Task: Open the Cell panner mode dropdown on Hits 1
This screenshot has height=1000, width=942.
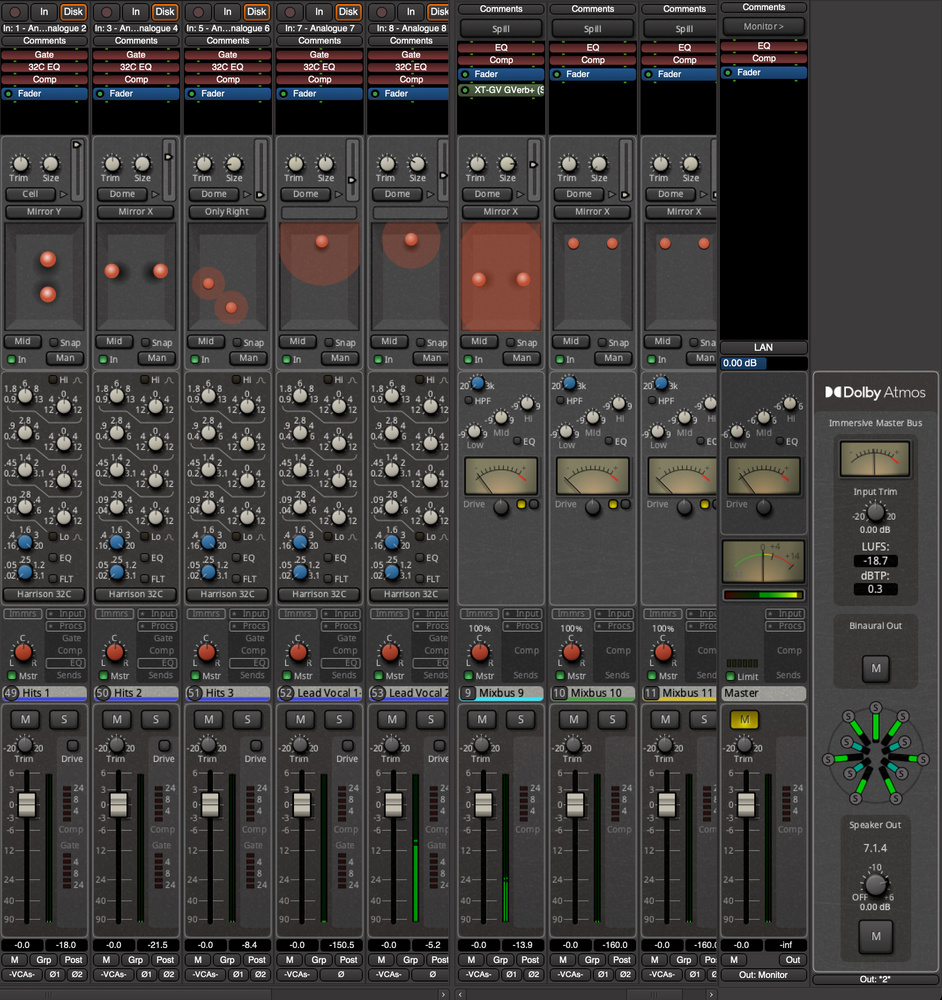Action: [31, 194]
